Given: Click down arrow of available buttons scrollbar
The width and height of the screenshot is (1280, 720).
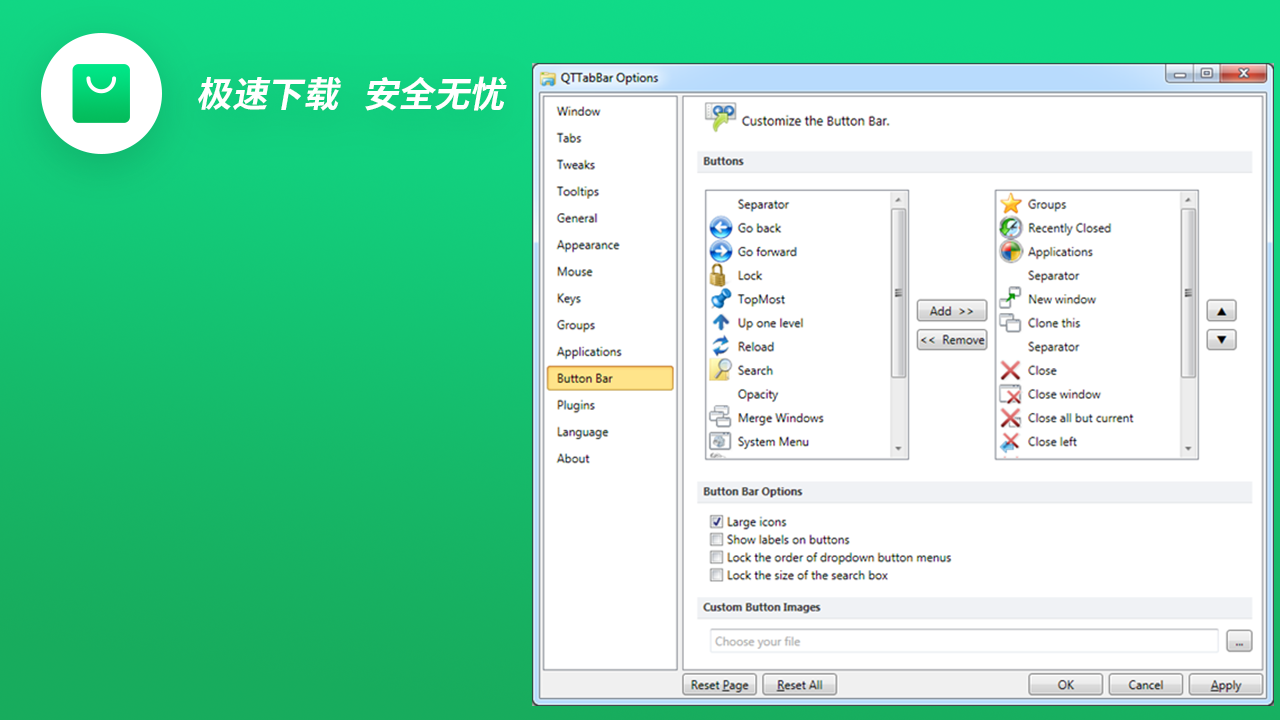Looking at the screenshot, I should click(898, 449).
